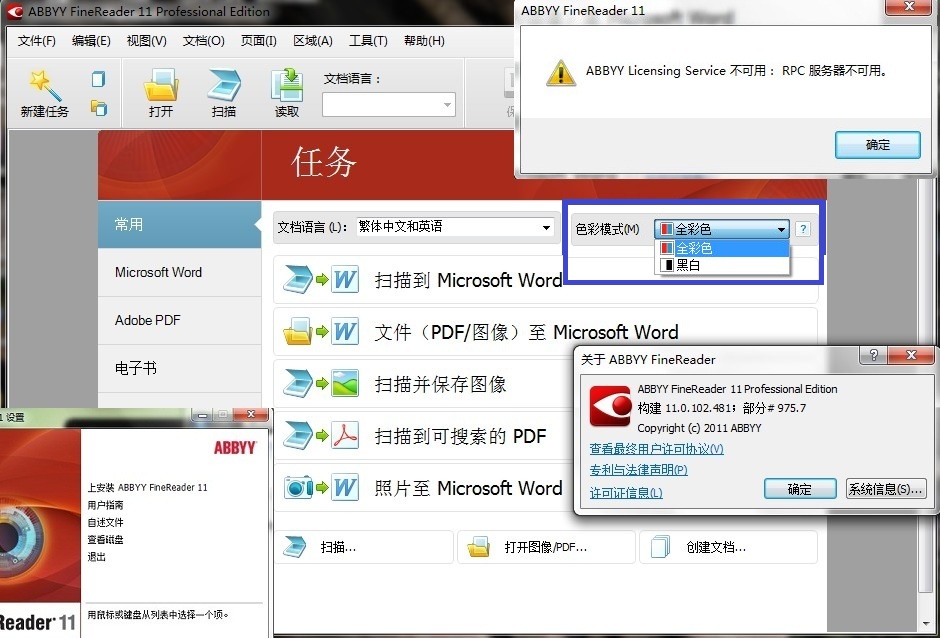
Task: Expand the task pane 文档语言(L) dropdown
Action: click(x=546, y=227)
